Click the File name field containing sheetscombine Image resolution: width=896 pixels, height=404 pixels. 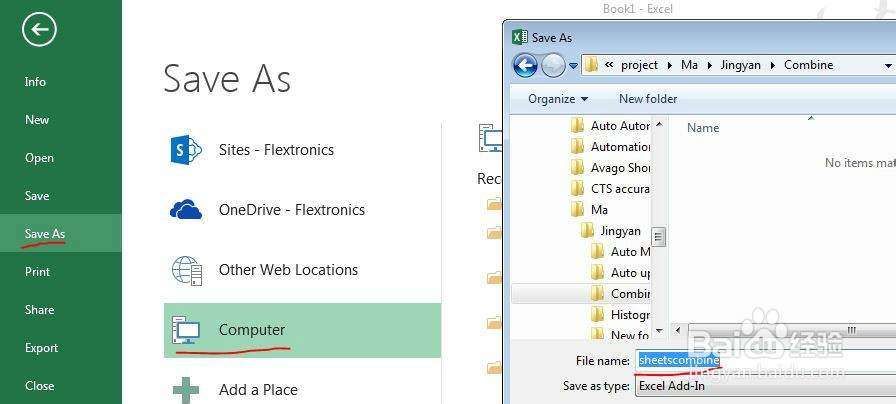765,361
